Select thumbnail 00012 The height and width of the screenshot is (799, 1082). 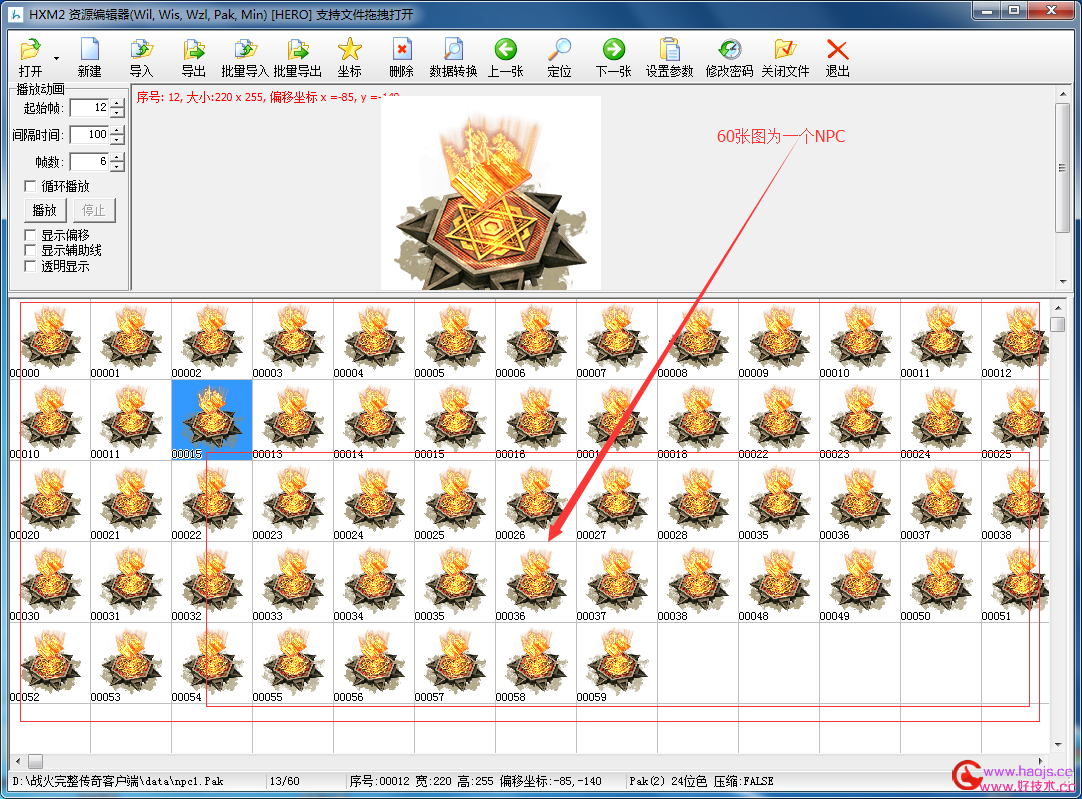pos(1014,339)
